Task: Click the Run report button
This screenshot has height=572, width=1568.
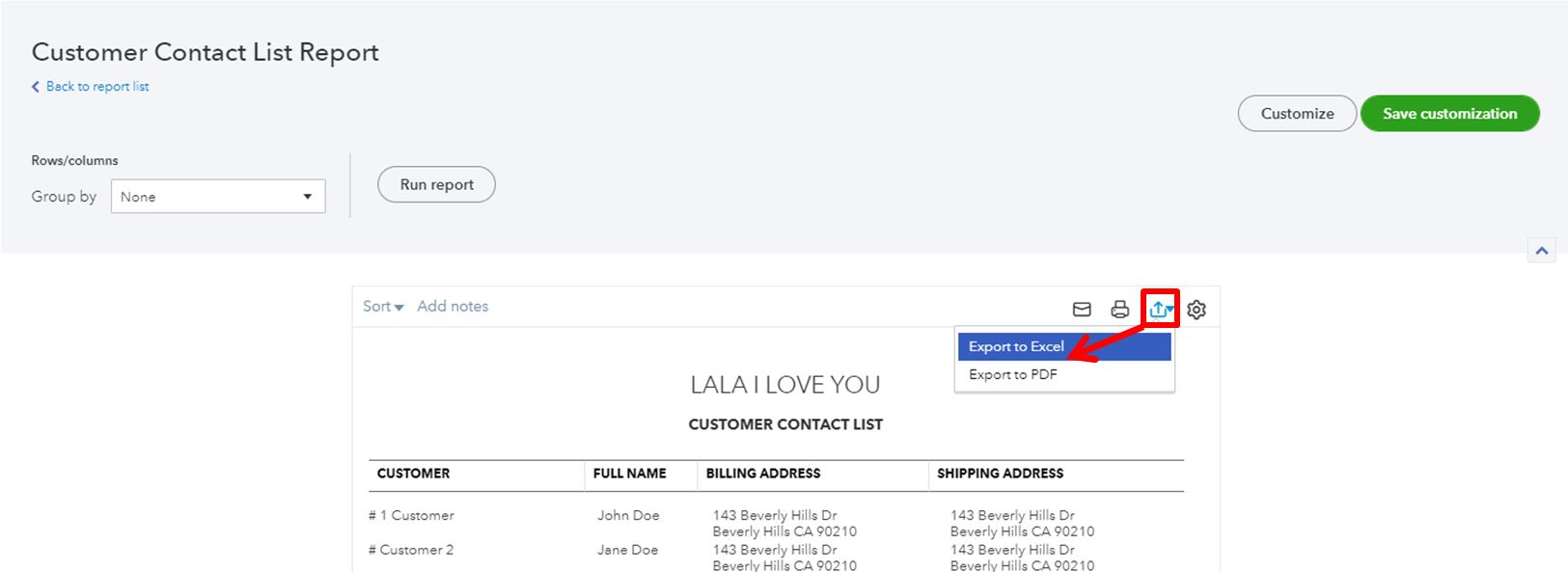Action: tap(436, 184)
